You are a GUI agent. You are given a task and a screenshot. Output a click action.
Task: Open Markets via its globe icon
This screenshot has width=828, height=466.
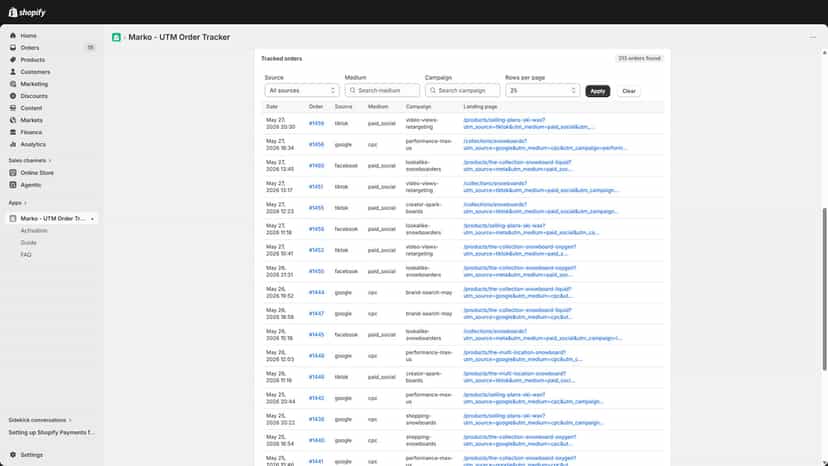tap(13, 120)
